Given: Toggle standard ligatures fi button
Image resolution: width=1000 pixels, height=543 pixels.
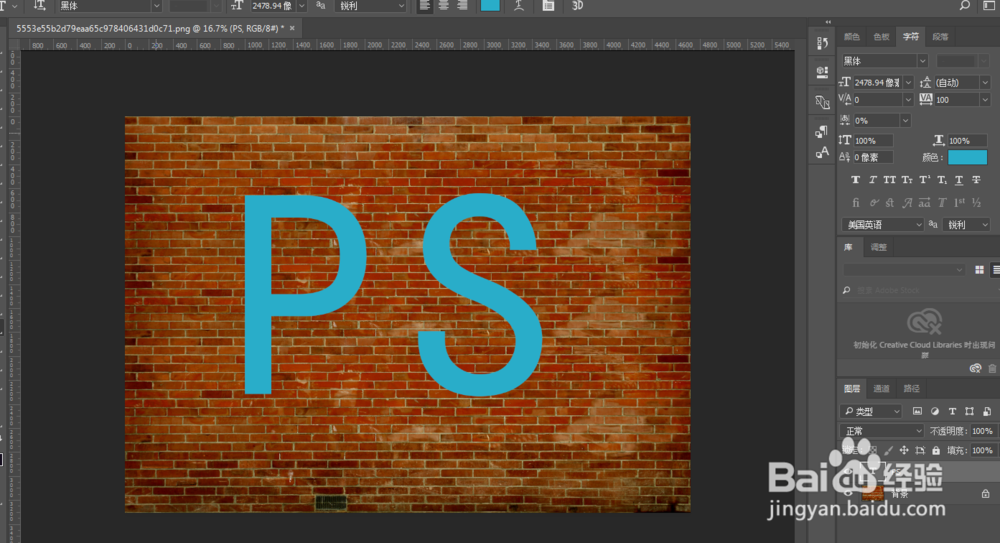Looking at the screenshot, I should click(855, 203).
